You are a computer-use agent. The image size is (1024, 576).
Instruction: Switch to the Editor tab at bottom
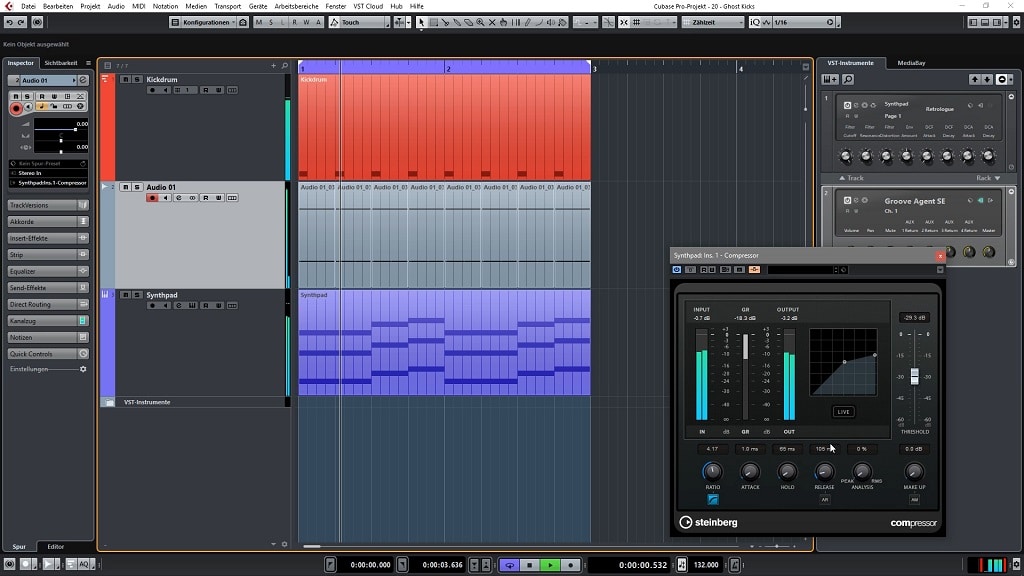(x=56, y=547)
